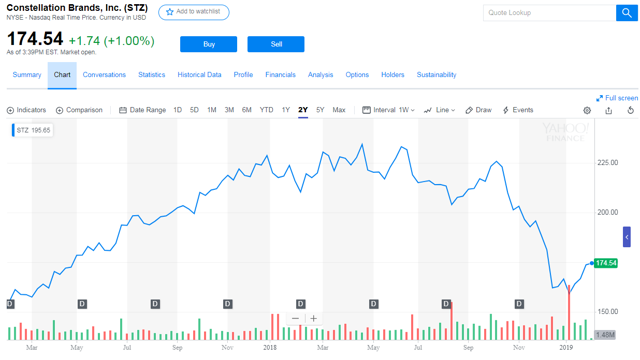The image size is (640, 360).
Task: Select the 5Y time range
Action: coord(320,110)
